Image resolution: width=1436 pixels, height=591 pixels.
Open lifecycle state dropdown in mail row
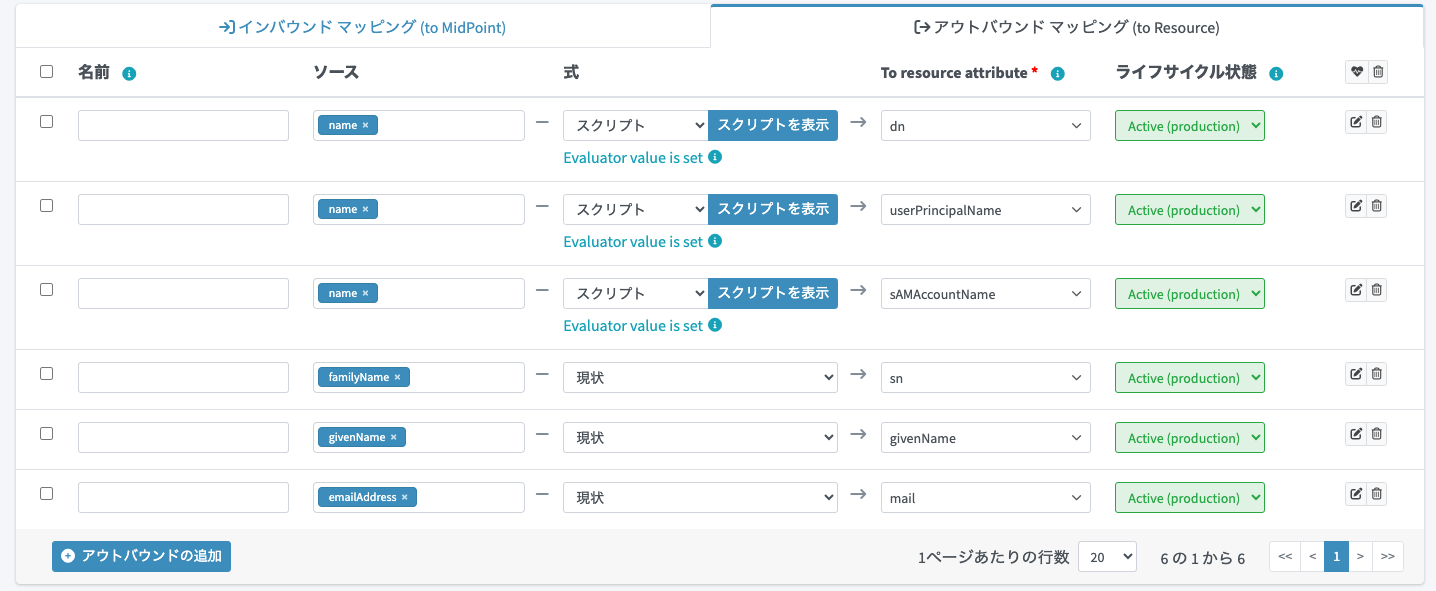[x=1190, y=497]
